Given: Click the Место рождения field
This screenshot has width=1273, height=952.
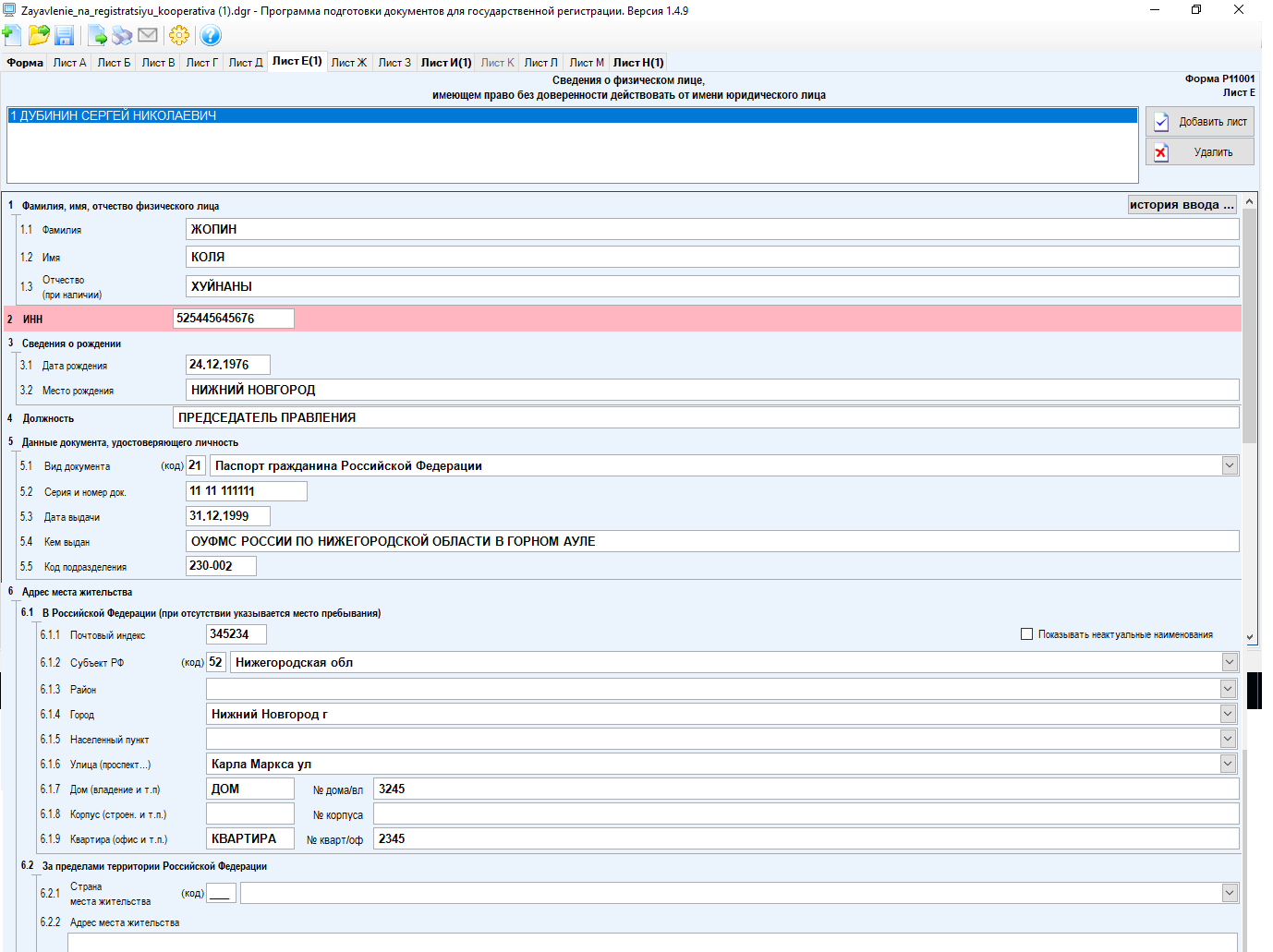Looking at the screenshot, I should 712,390.
